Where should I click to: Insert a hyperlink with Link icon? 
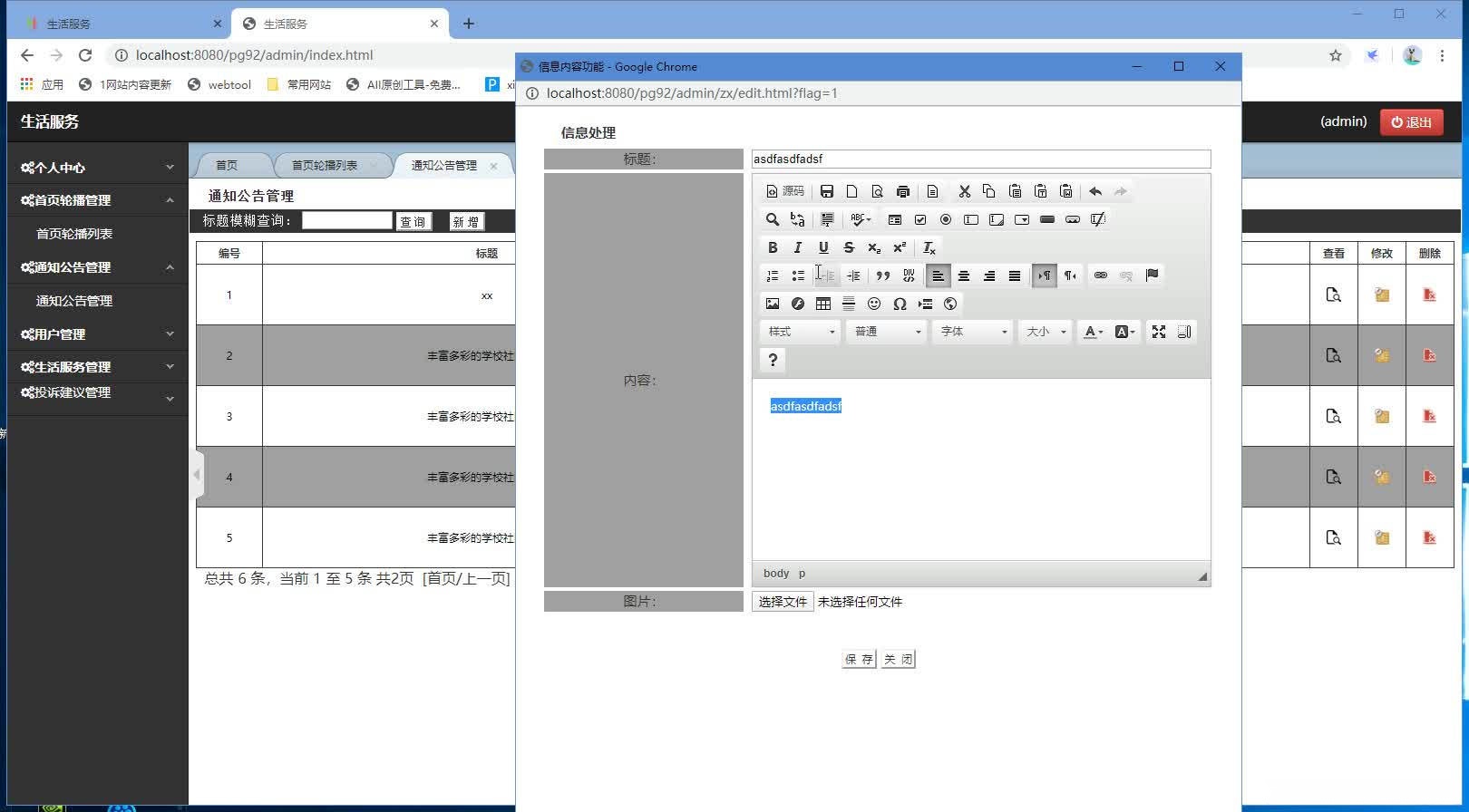click(x=1100, y=275)
